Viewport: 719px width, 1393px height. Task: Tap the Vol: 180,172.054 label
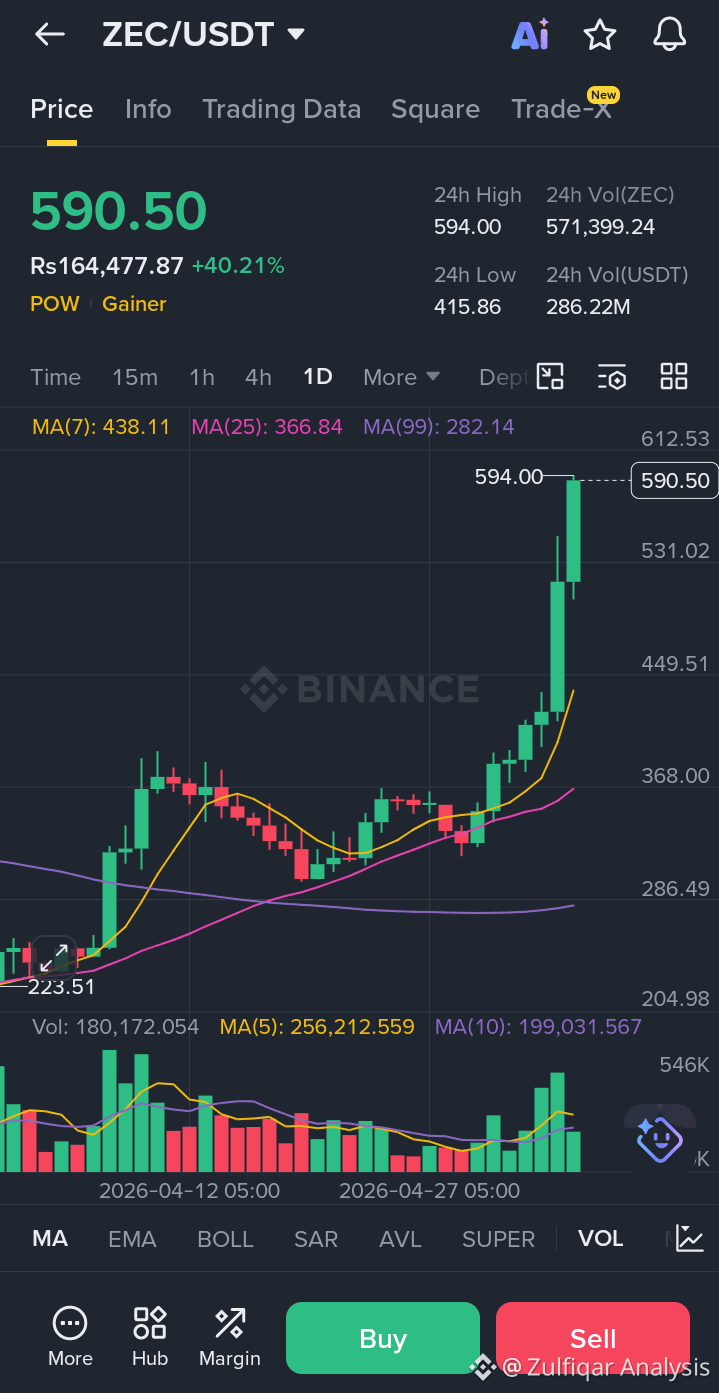116,1027
